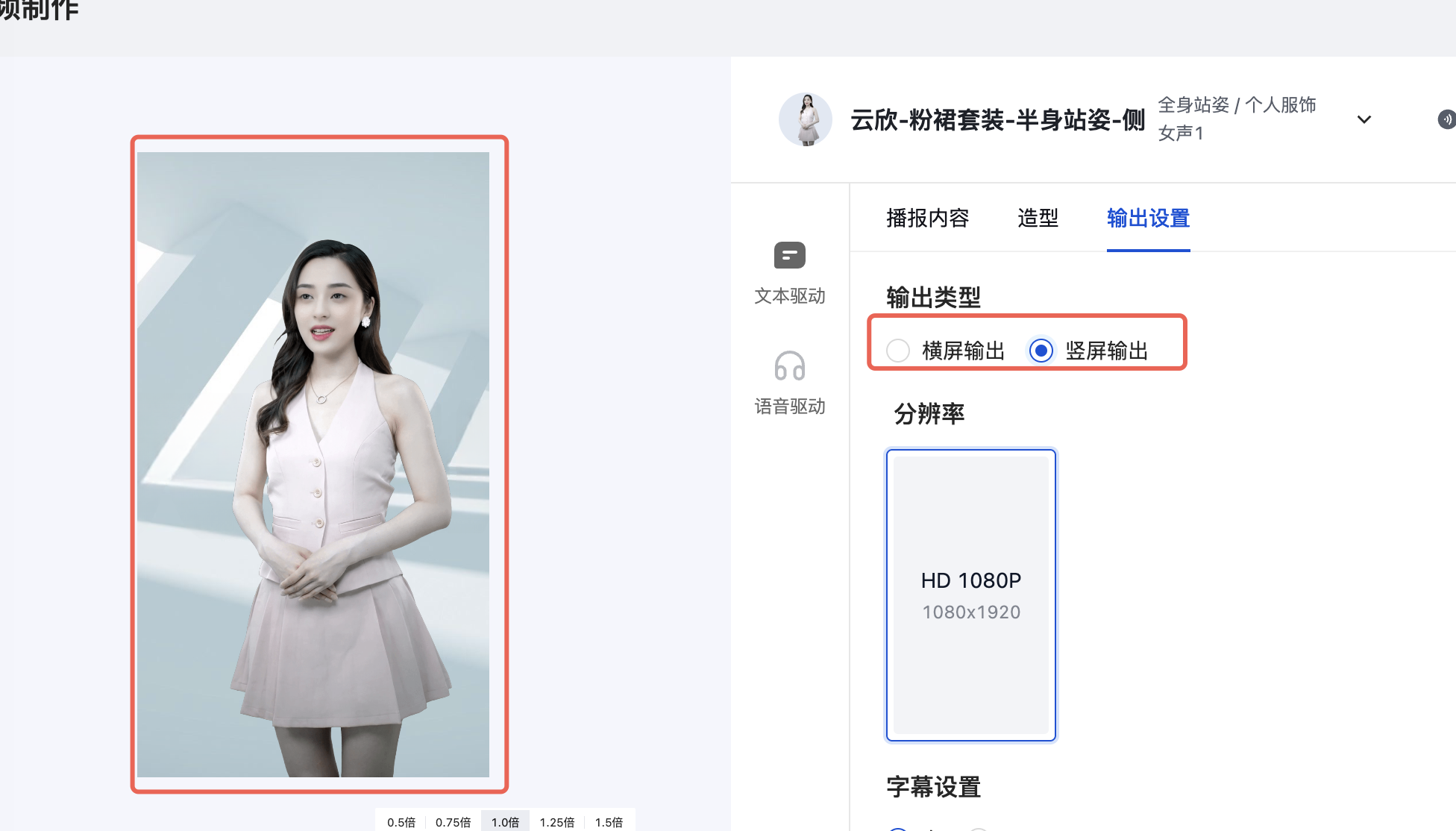Click avatar name 云欣-粉裙套装-半身站姿-侧
This screenshot has width=1456, height=831.
point(997,120)
